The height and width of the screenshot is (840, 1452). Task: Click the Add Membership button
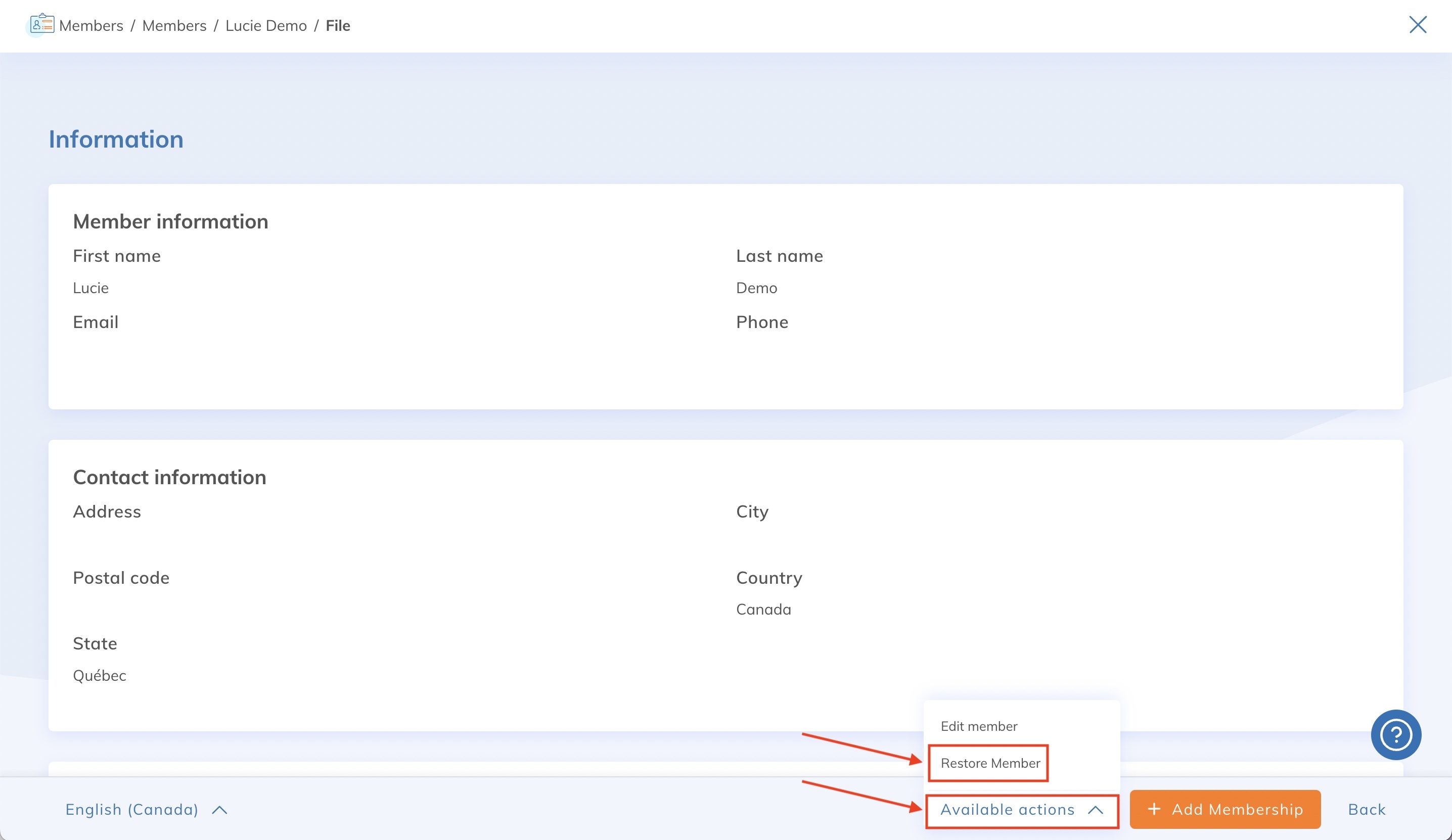point(1225,809)
